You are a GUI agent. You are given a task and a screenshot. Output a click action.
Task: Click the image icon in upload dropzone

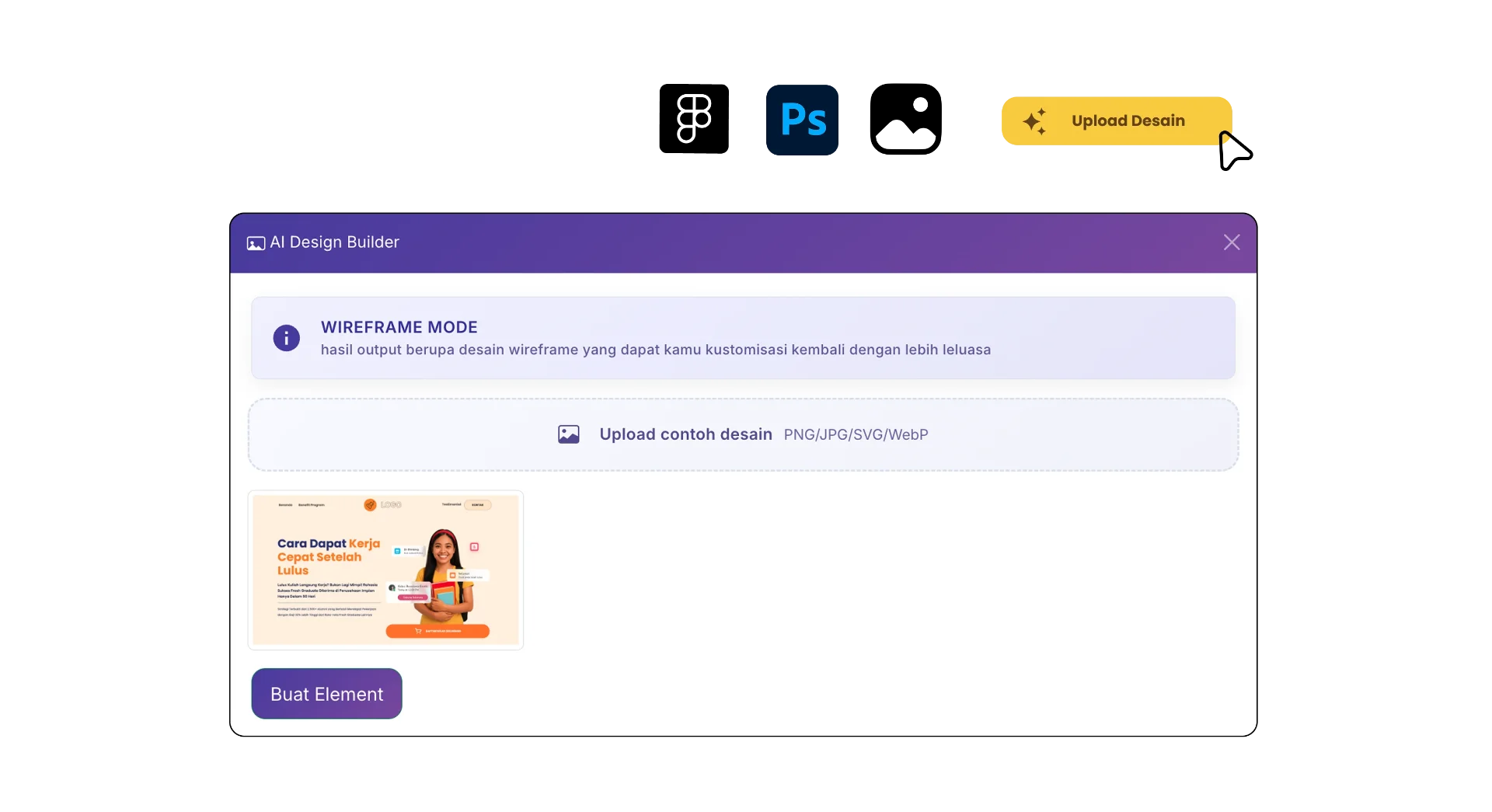tap(569, 434)
